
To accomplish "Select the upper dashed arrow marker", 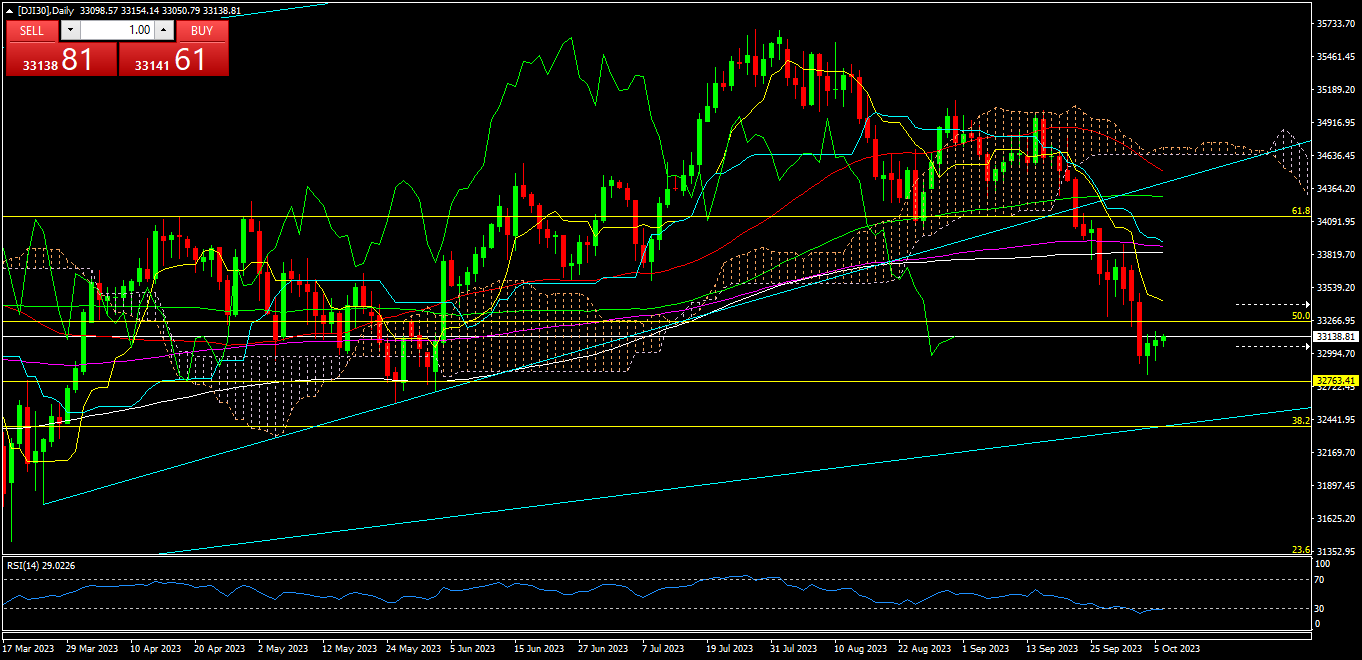I will coord(1272,303).
